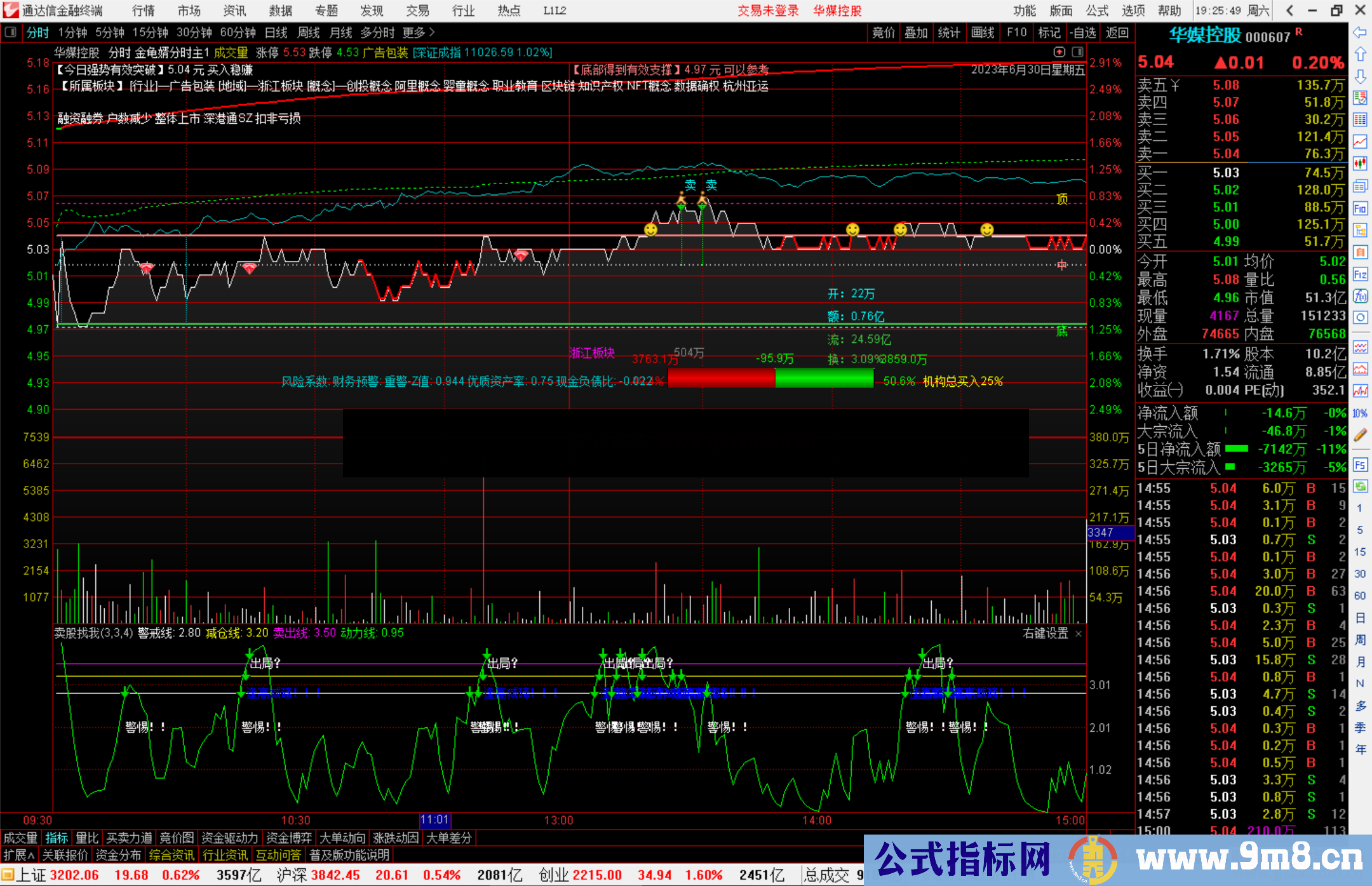1372x886 pixels.
Task: Open the 选项 menu
Action: [x=1133, y=11]
